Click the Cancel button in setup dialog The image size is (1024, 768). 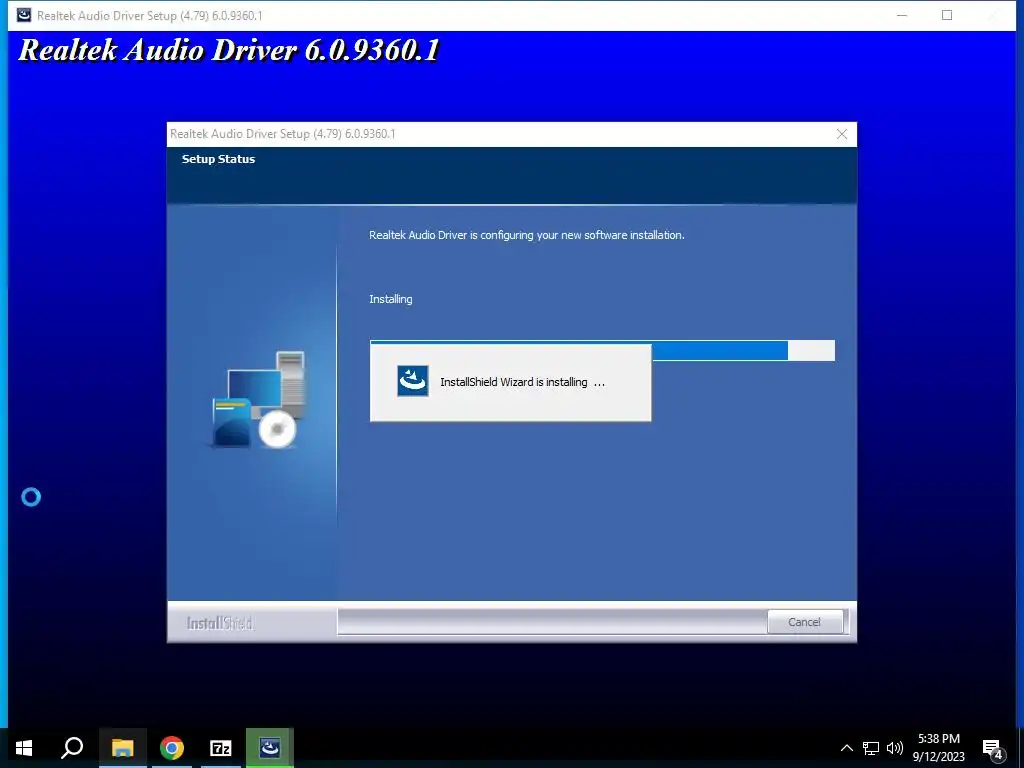804,622
